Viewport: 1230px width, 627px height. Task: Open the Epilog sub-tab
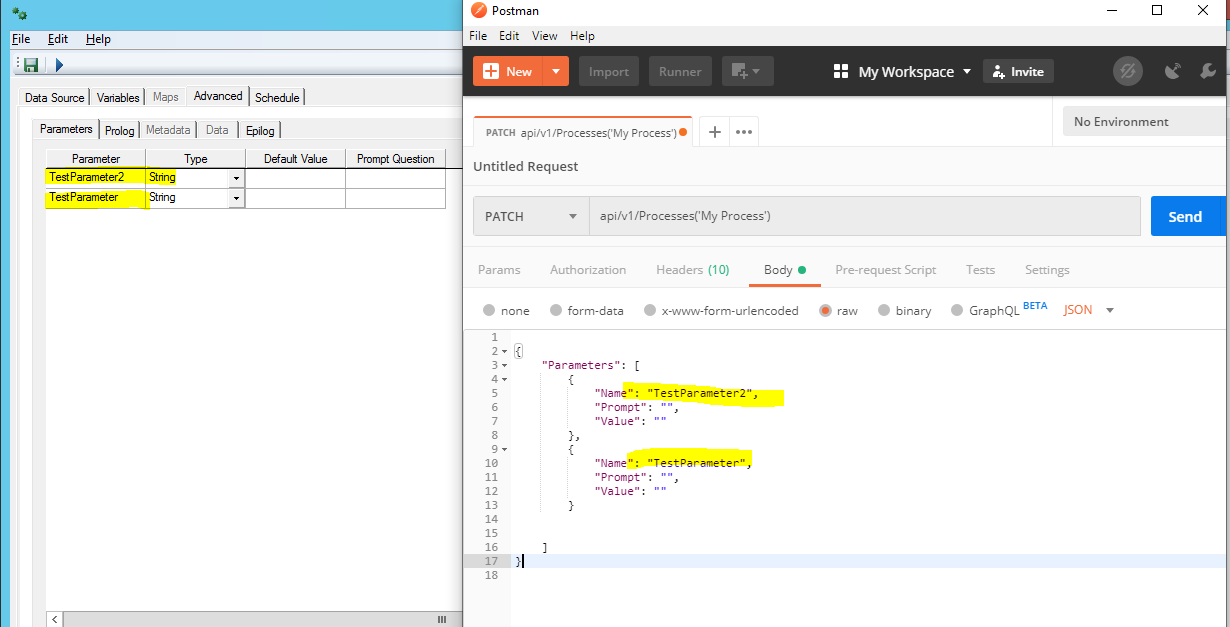(260, 130)
